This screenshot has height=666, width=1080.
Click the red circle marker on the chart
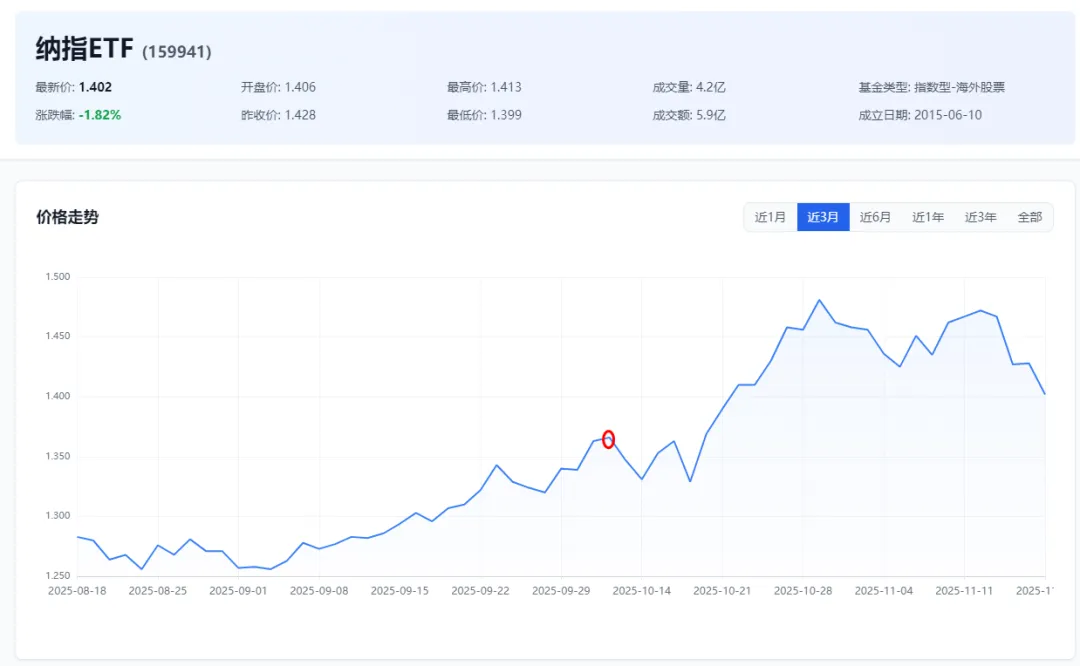coord(608,439)
